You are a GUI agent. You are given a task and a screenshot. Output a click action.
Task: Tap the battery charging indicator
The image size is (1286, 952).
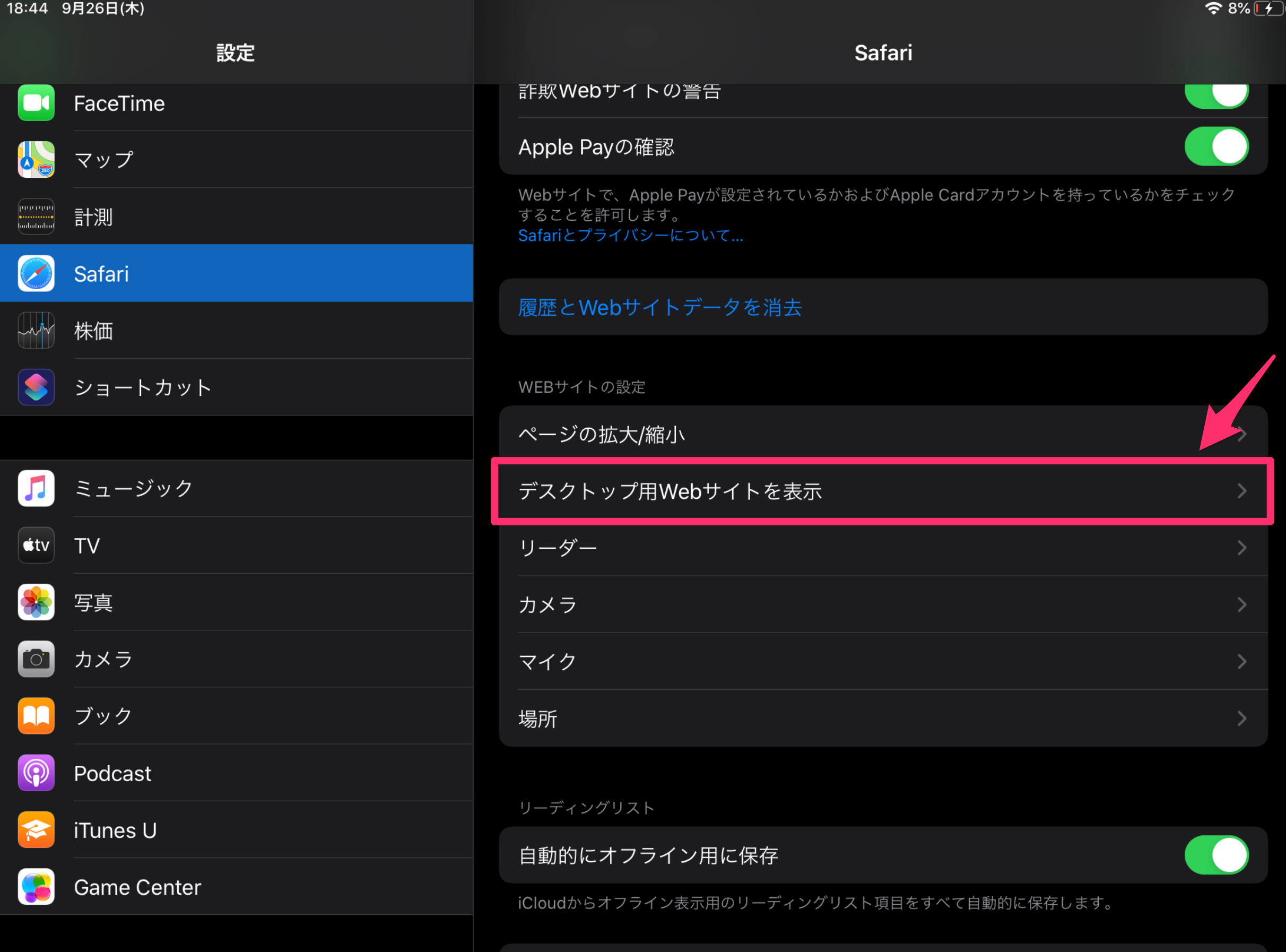(x=1268, y=8)
